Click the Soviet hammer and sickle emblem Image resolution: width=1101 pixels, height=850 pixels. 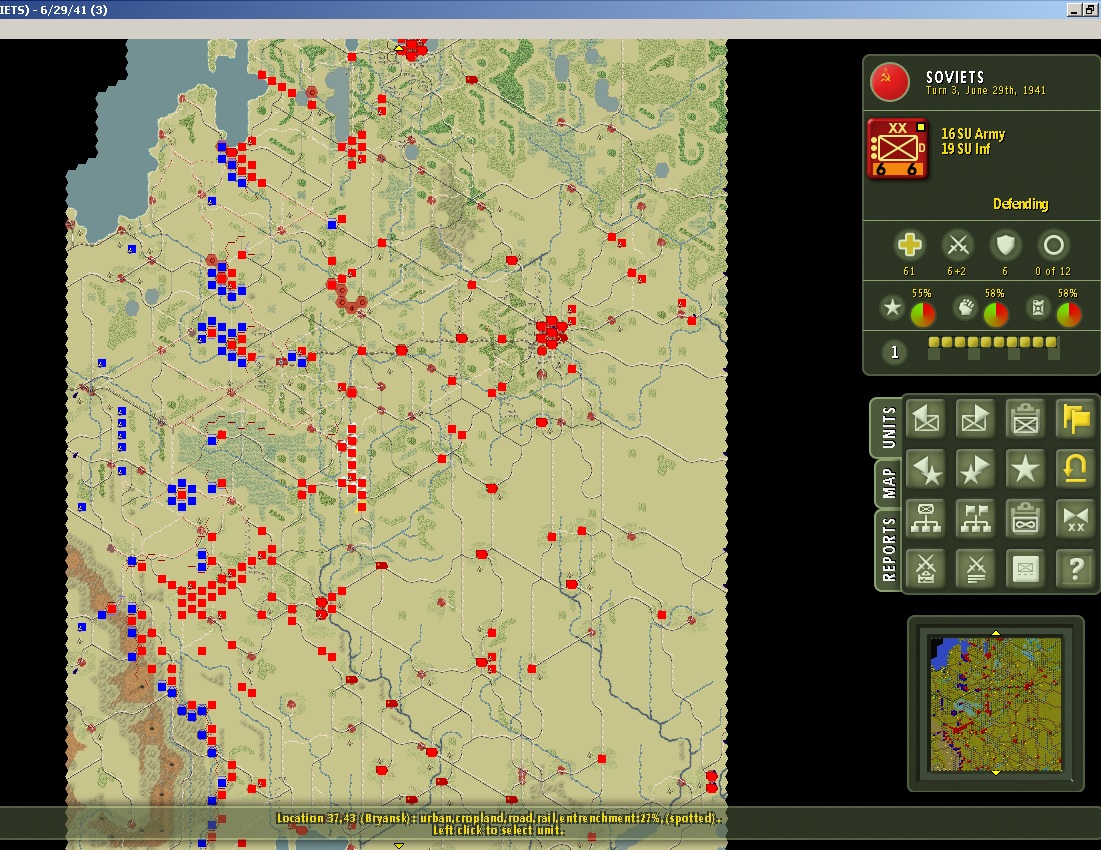pyautogui.click(x=889, y=82)
